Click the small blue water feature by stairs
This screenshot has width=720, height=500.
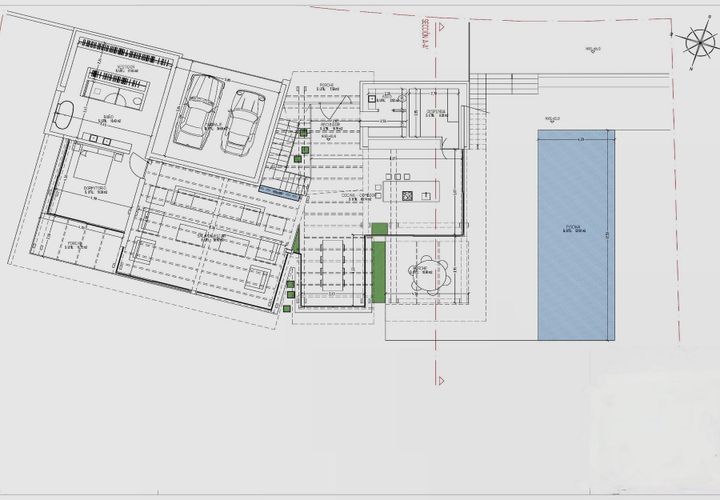coord(281,194)
